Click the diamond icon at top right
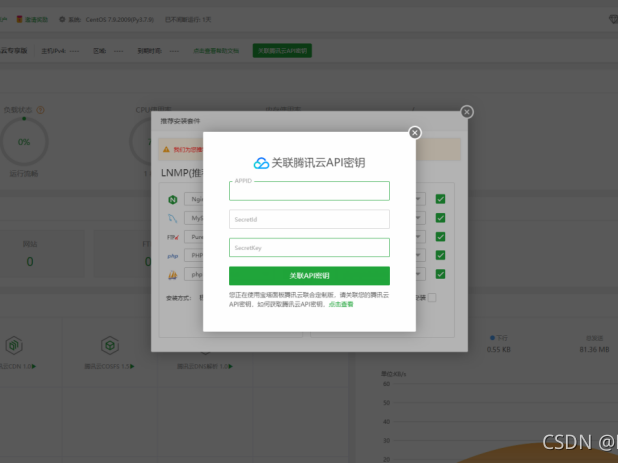Screen dimensions: 618x464 pos(613,19)
